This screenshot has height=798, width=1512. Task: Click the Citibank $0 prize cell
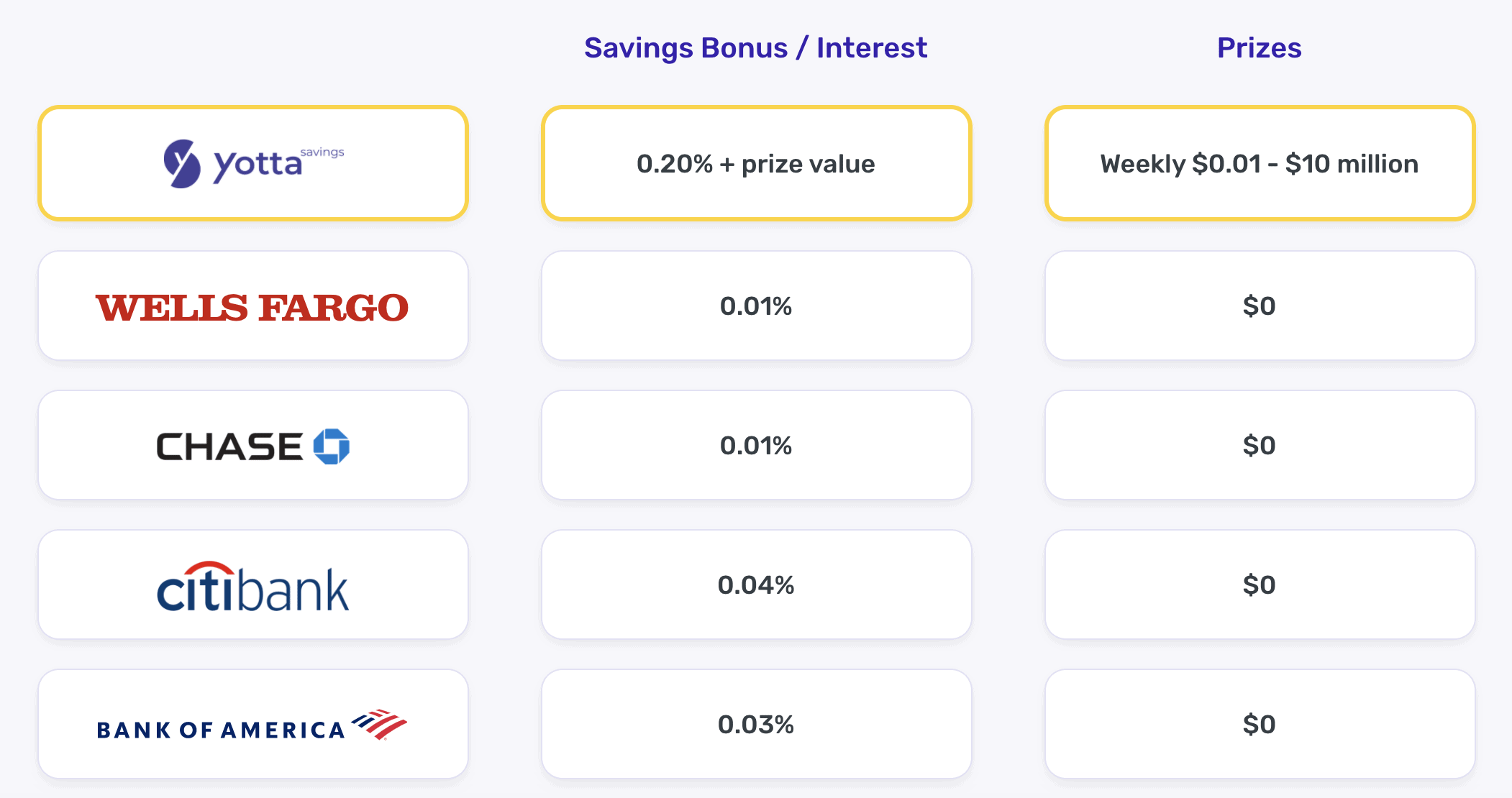click(1260, 585)
